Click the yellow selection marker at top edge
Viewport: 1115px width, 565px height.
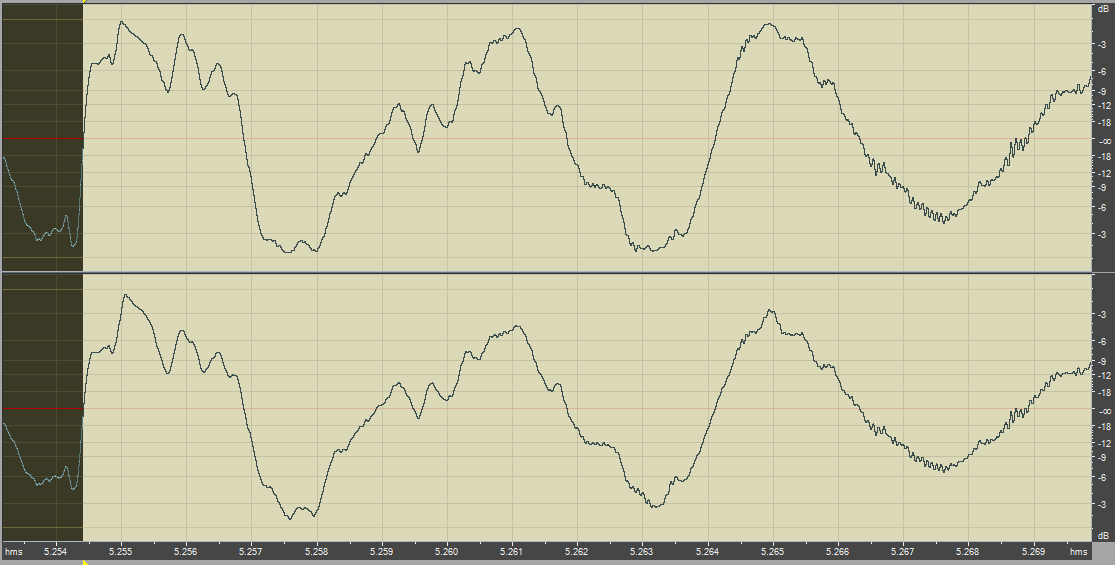84,3
